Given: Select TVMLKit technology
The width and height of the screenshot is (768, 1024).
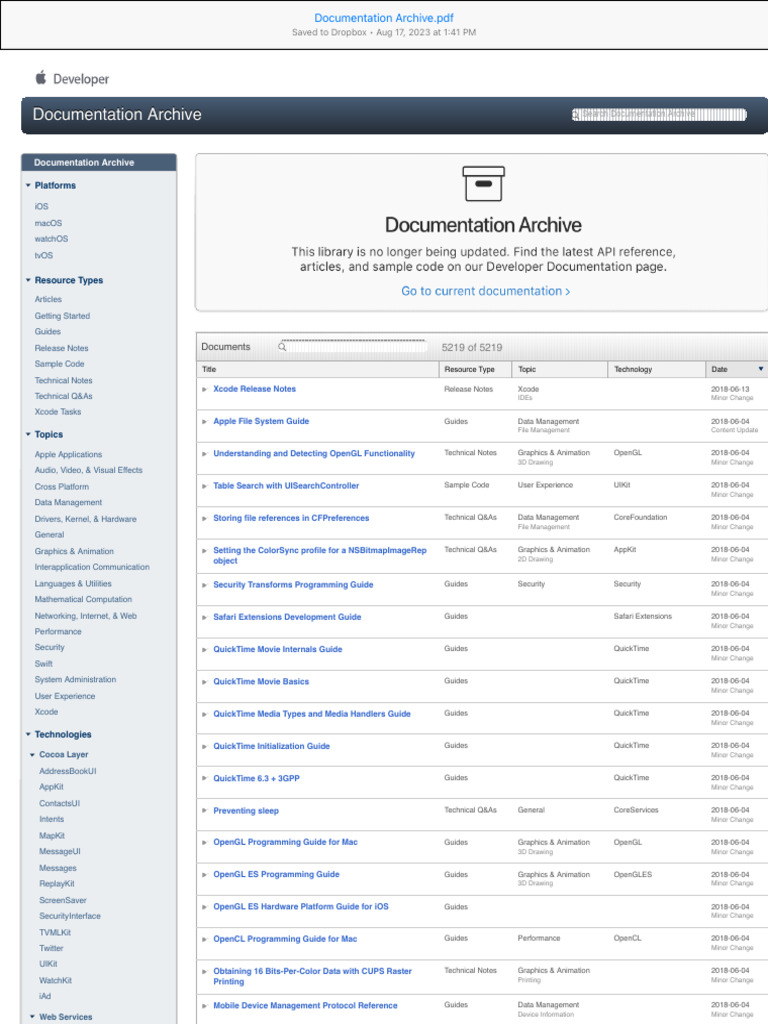Looking at the screenshot, I should point(55,933).
